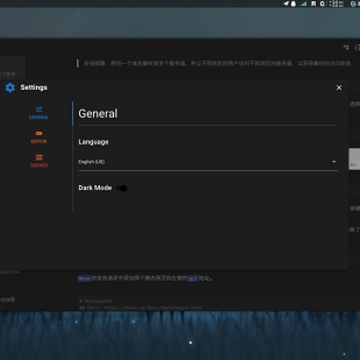Click the 'Language' heading text
Screen dimensions: 360x360
93,142
